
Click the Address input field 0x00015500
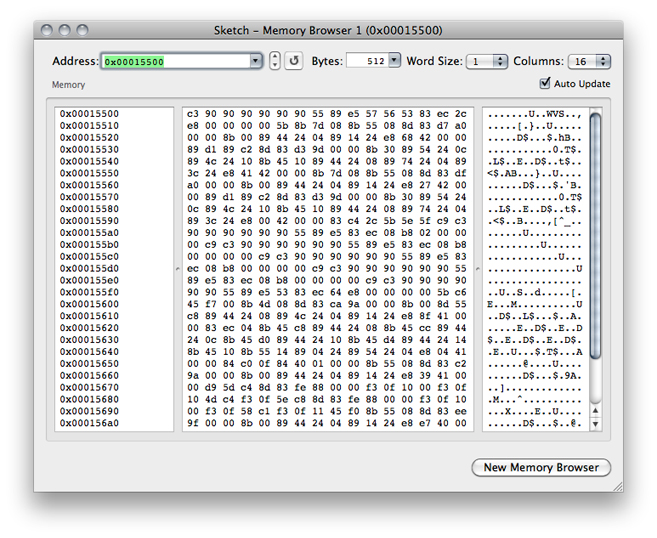click(x=176, y=62)
